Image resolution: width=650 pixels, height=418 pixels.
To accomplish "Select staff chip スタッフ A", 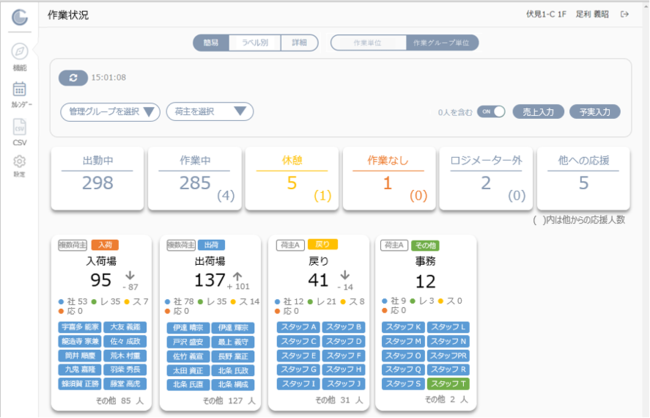I will coord(298,327).
